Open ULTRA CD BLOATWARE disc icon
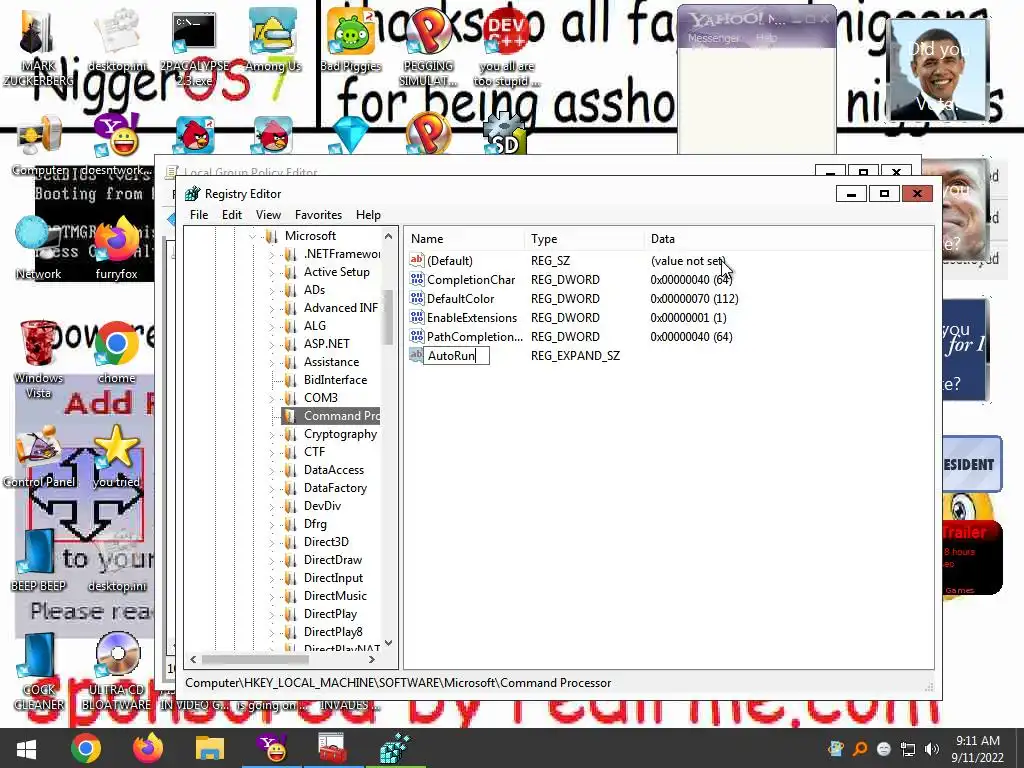This screenshot has height=768, width=1024. pyautogui.click(x=116, y=673)
